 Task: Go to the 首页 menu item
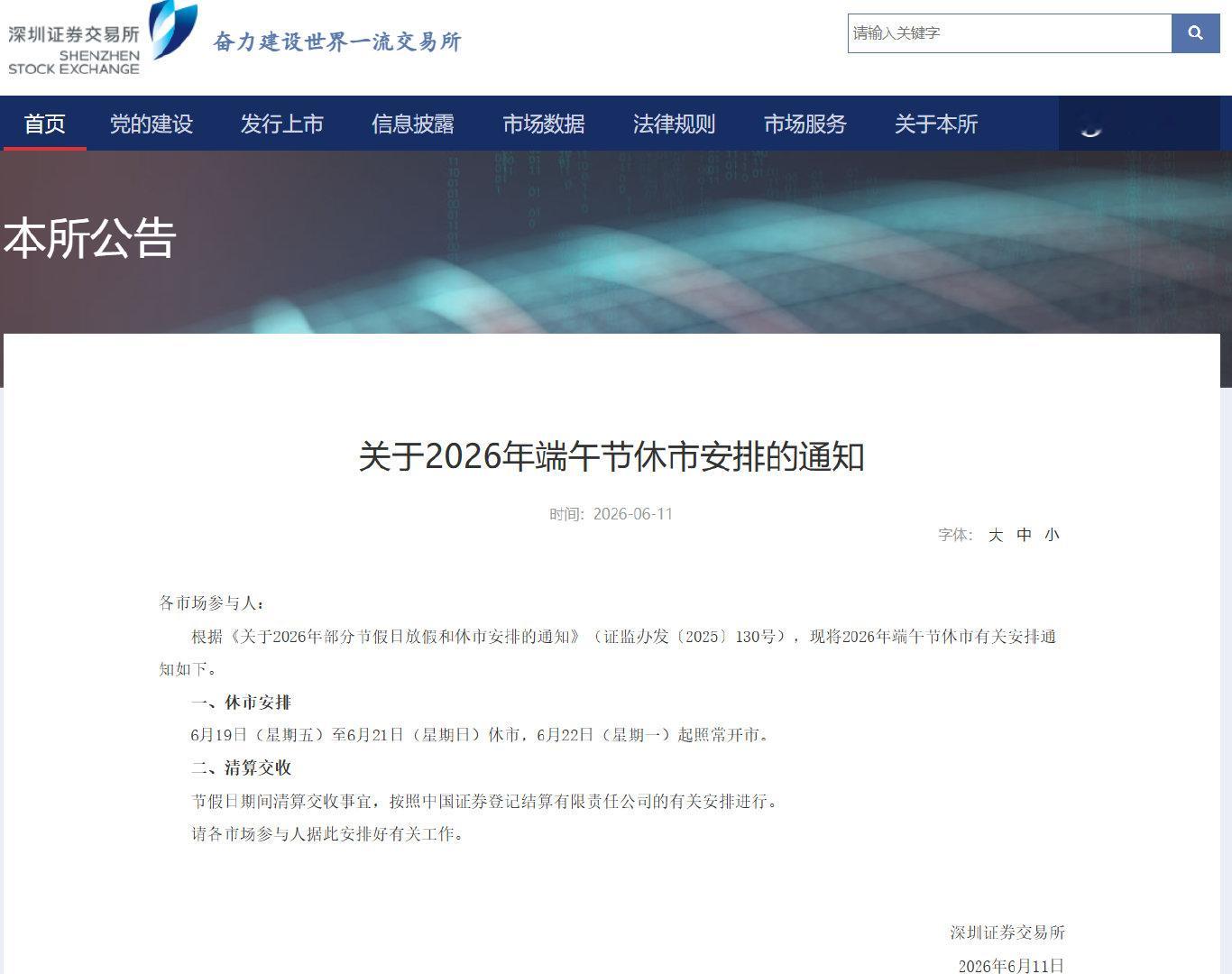44,124
